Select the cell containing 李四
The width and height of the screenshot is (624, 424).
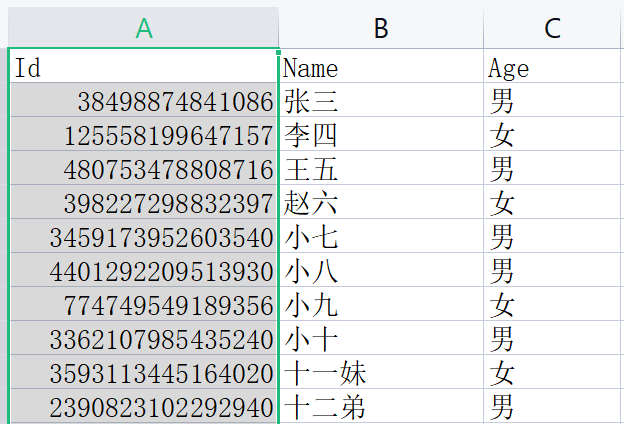[x=380, y=135]
